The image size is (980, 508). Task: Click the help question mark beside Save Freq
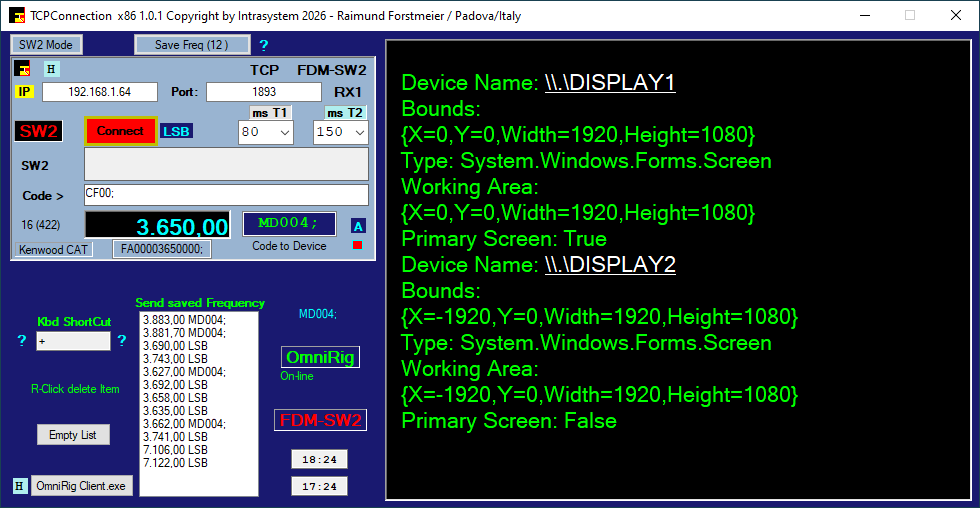point(264,45)
